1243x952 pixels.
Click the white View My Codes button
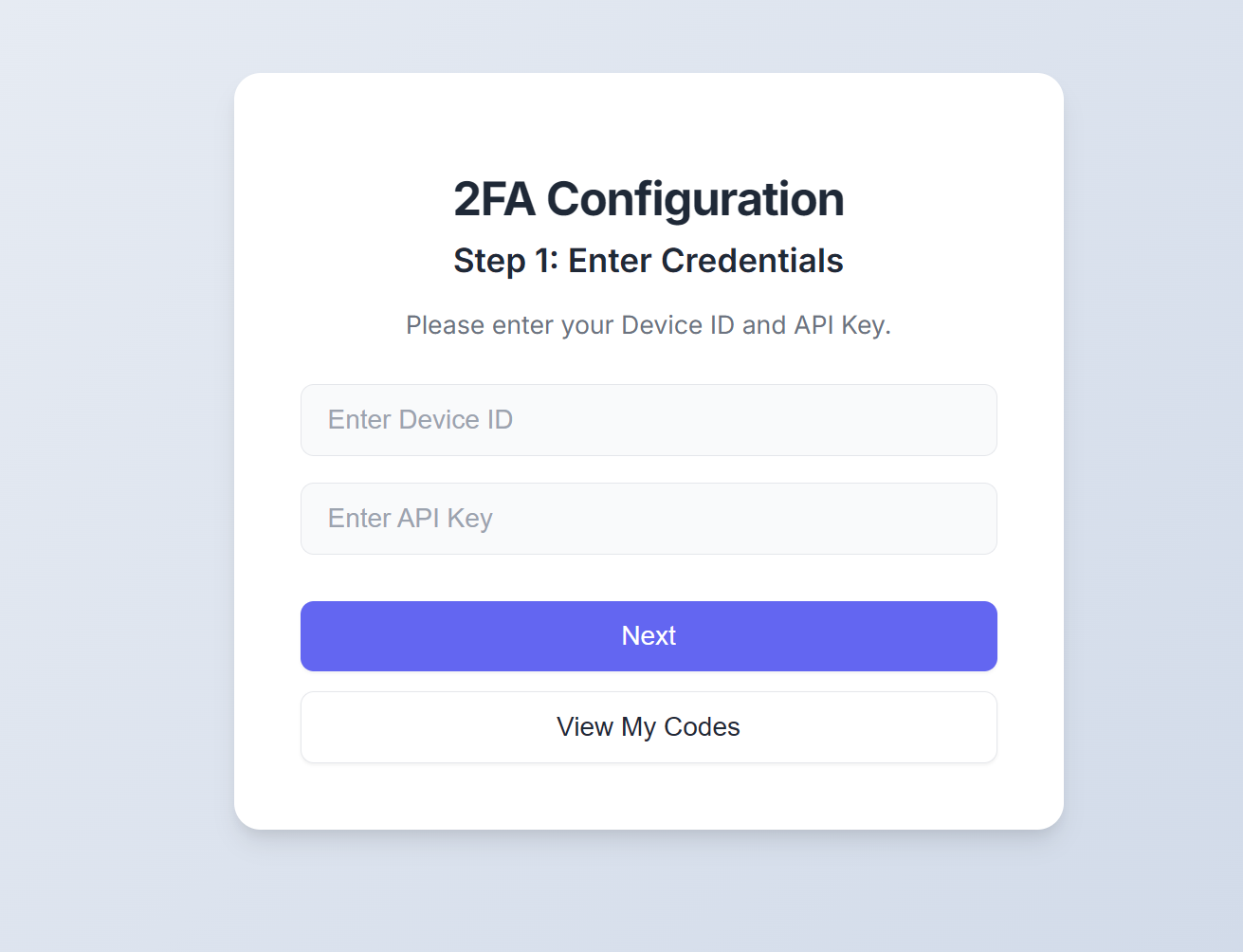649,727
